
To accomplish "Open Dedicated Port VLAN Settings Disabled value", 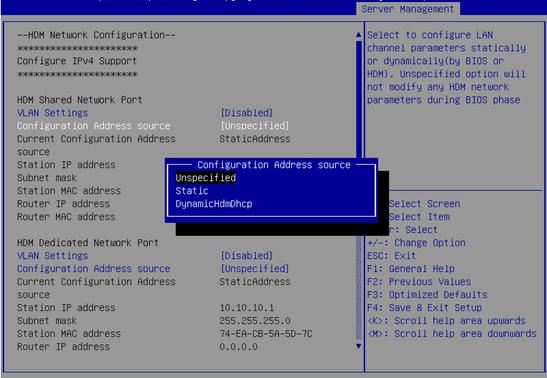I will point(246,256).
